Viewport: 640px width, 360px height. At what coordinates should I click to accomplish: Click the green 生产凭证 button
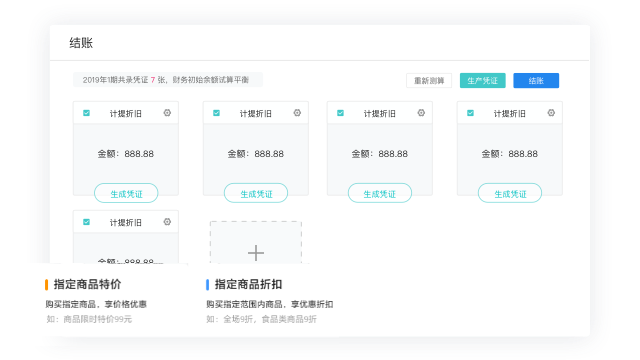482,80
